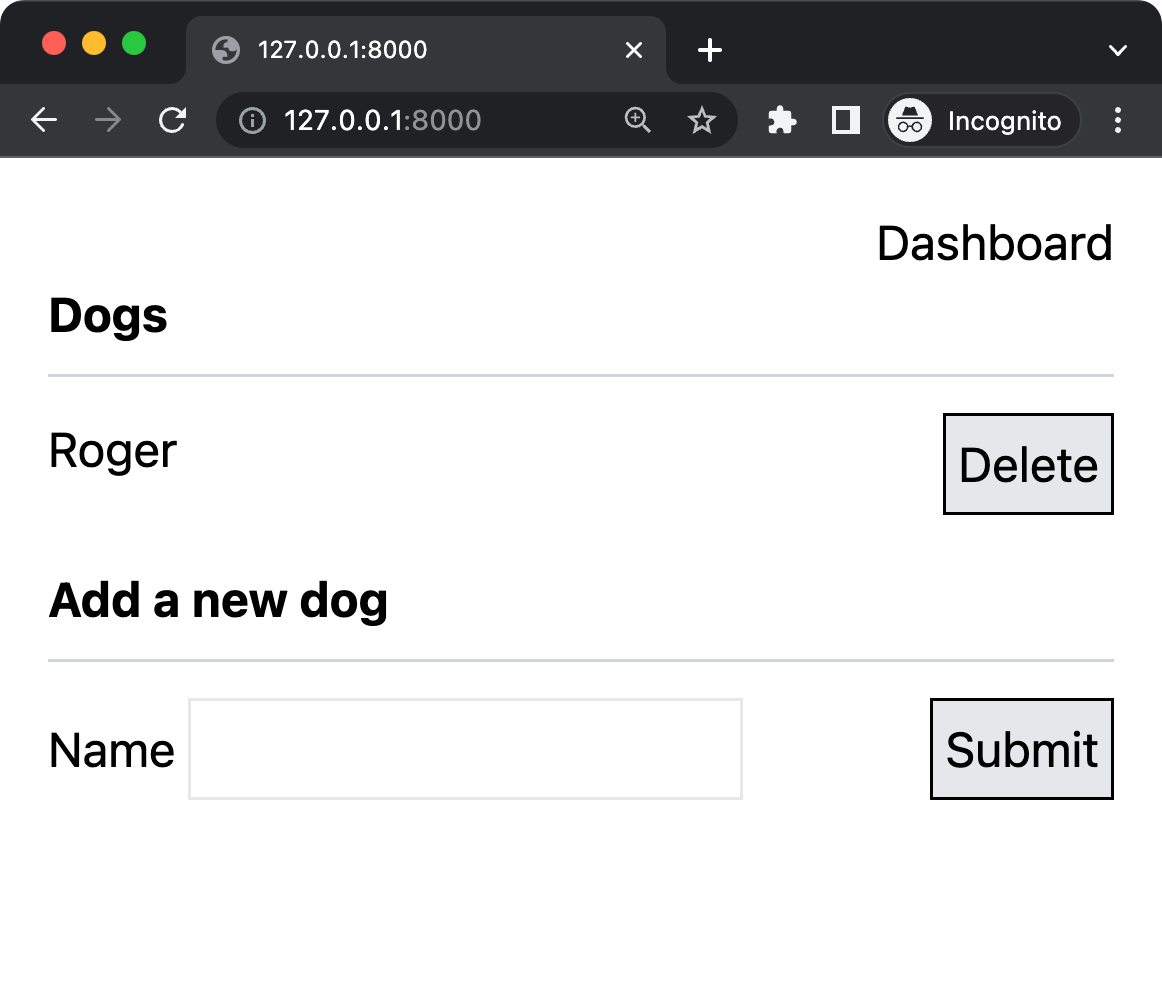Open a new tab with plus

(709, 50)
